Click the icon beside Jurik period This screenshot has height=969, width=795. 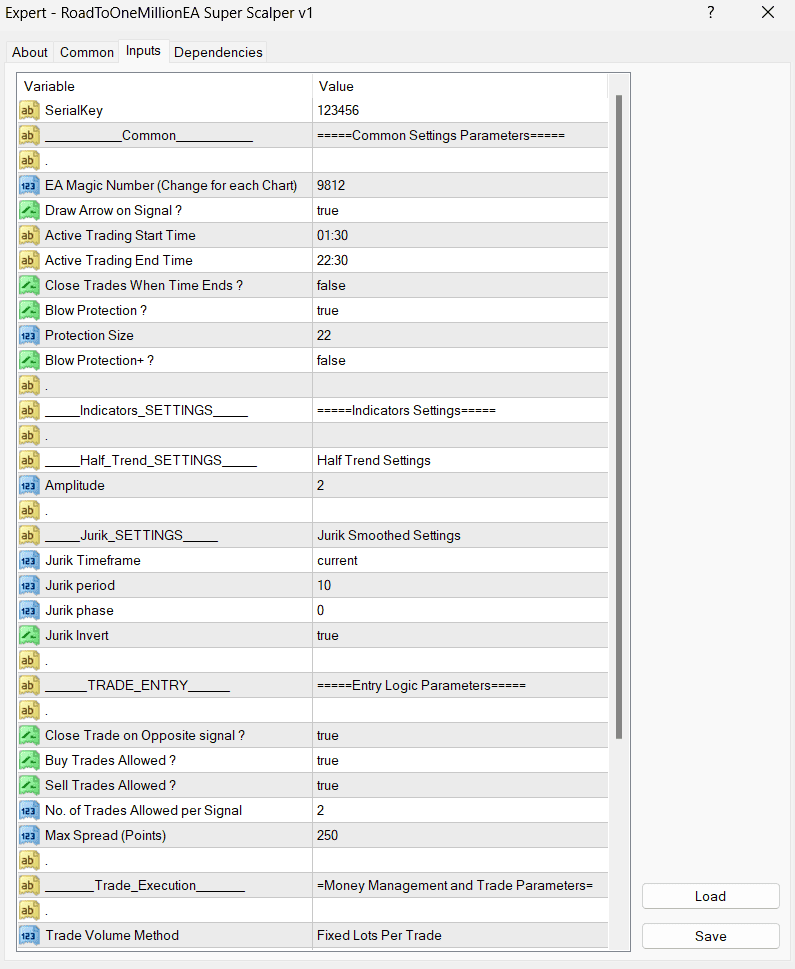[x=29, y=585]
